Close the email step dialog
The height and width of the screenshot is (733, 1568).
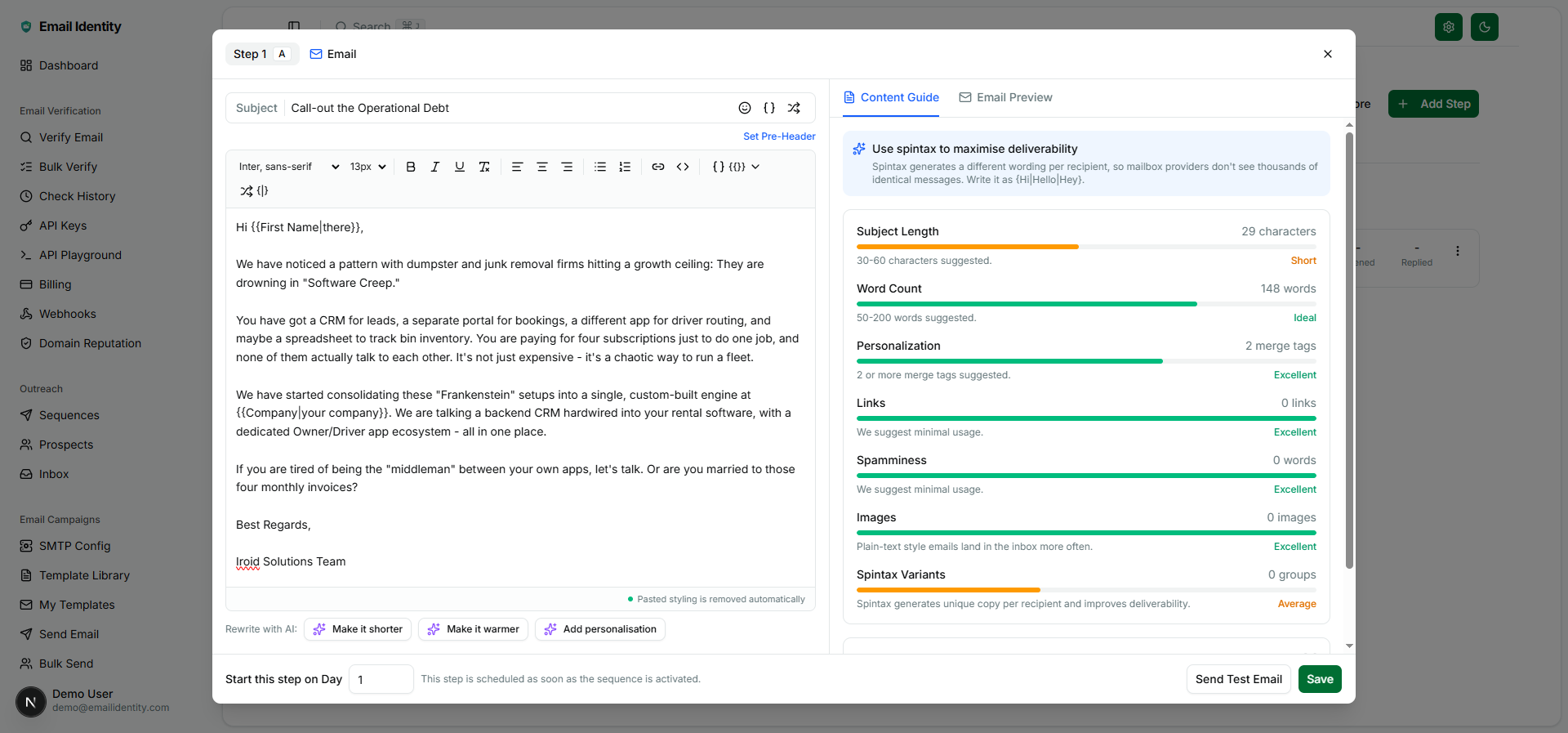[1328, 54]
